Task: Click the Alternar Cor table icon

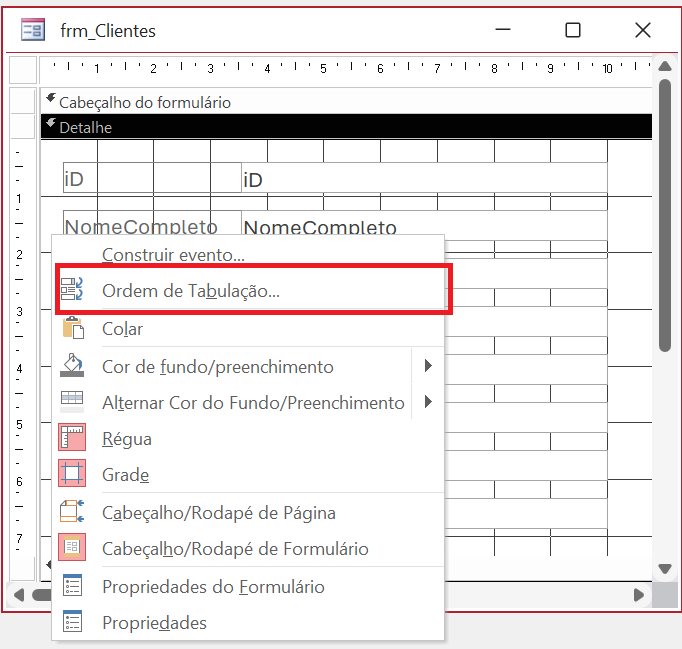Action: pos(73,402)
